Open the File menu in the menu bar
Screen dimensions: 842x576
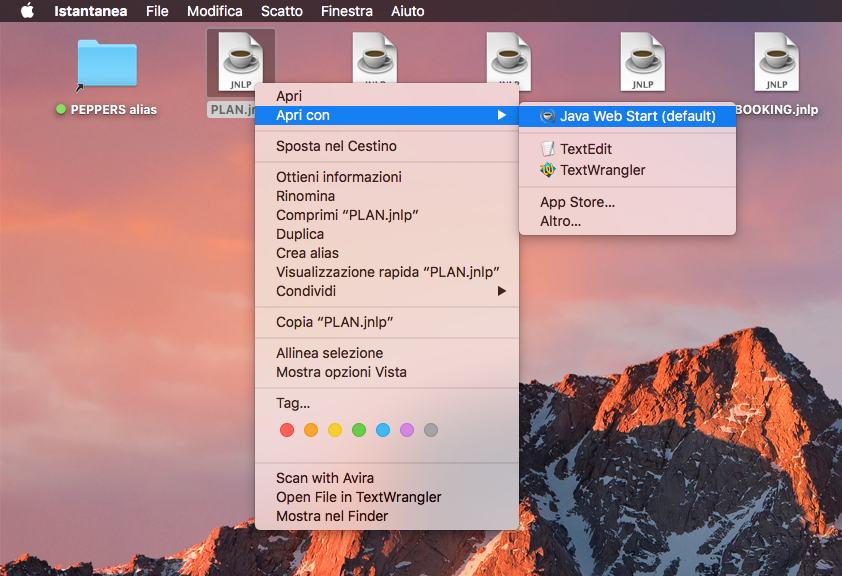pyautogui.click(x=157, y=11)
